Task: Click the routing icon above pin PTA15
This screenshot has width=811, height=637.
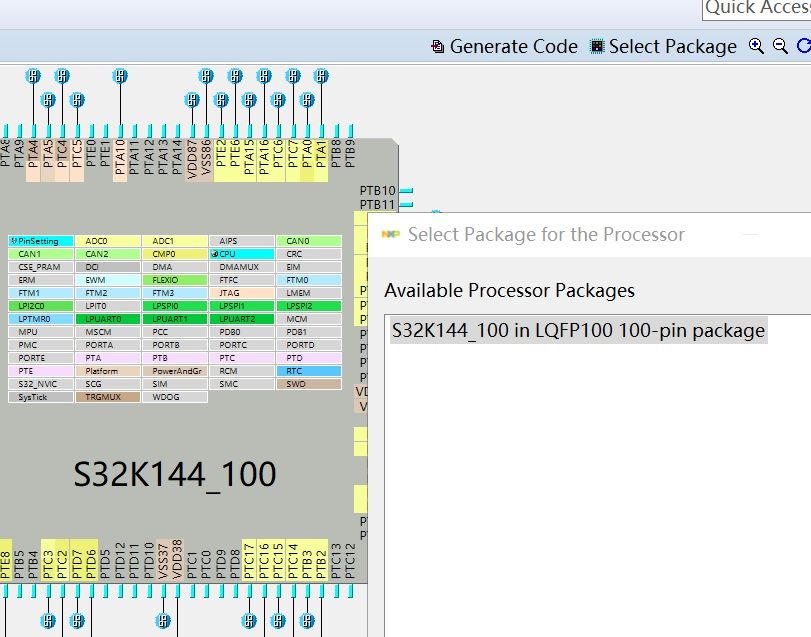Action: pyautogui.click(x=249, y=99)
